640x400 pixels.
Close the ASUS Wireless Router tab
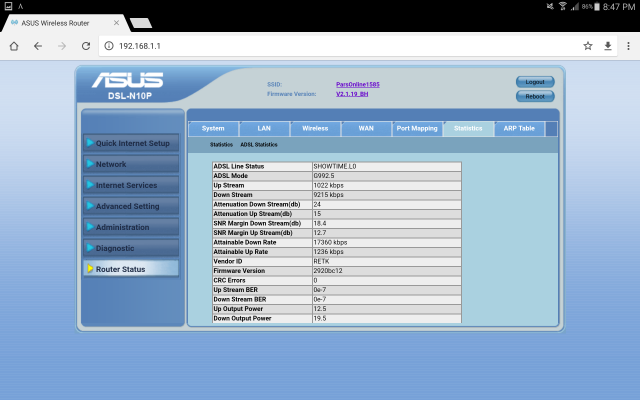116,23
